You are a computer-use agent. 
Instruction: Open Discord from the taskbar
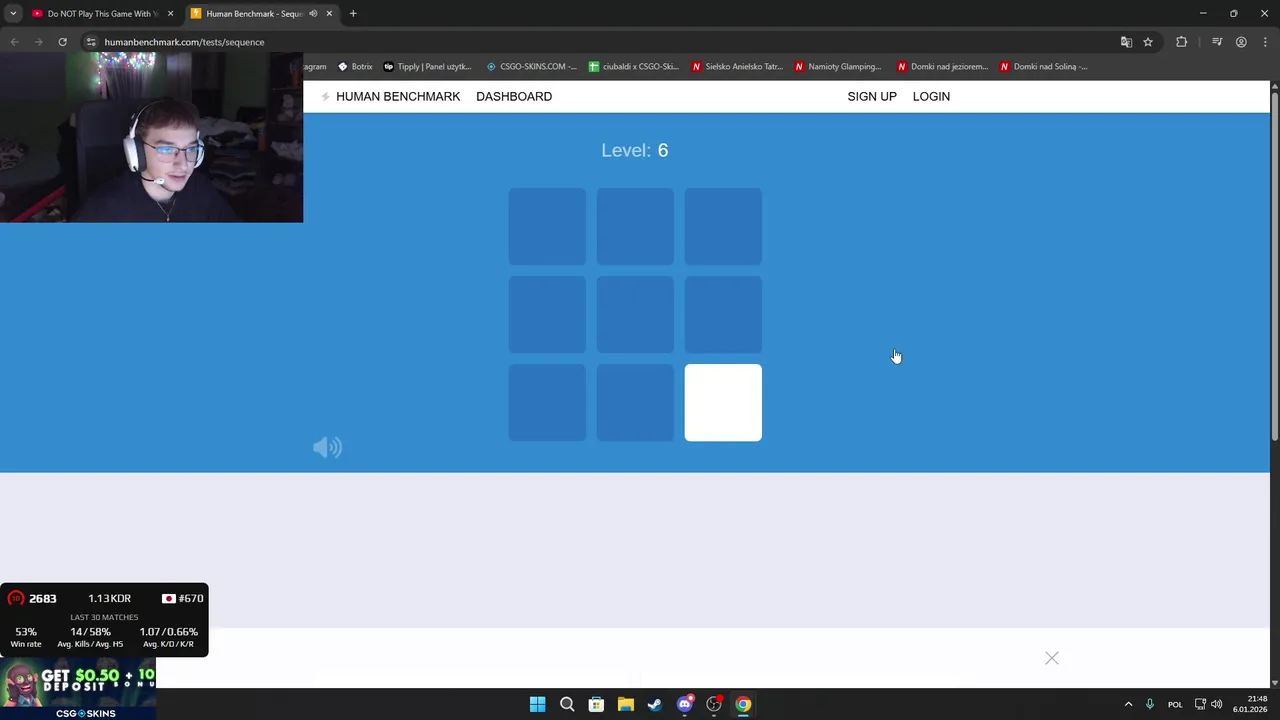[685, 704]
